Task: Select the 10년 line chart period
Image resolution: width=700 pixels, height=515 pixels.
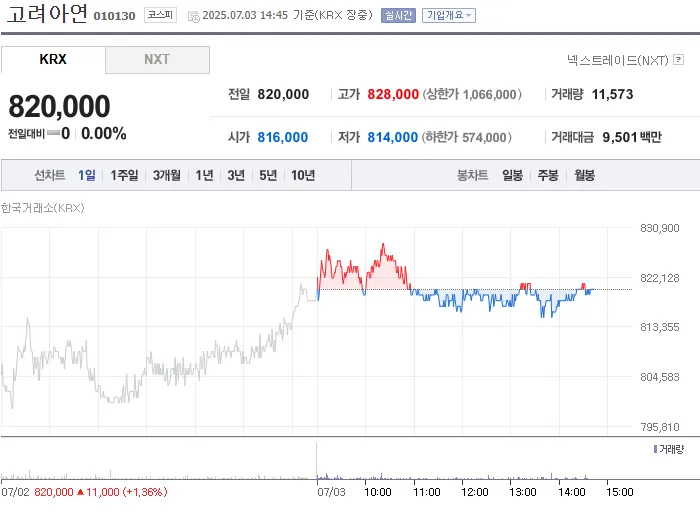Action: tap(303, 175)
